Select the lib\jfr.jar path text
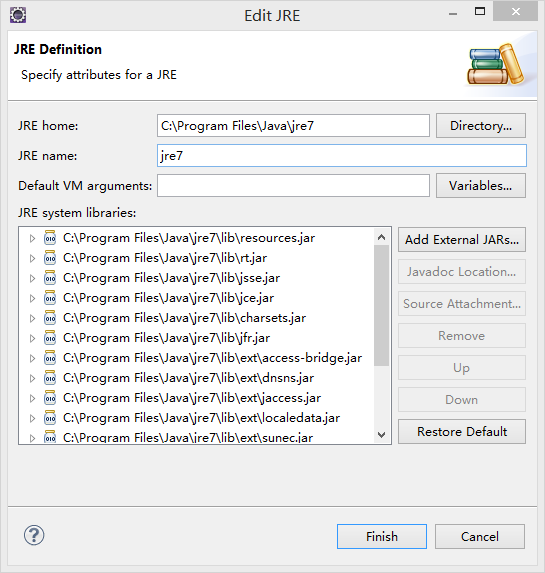Viewport: 545px width, 573px height. (166, 338)
